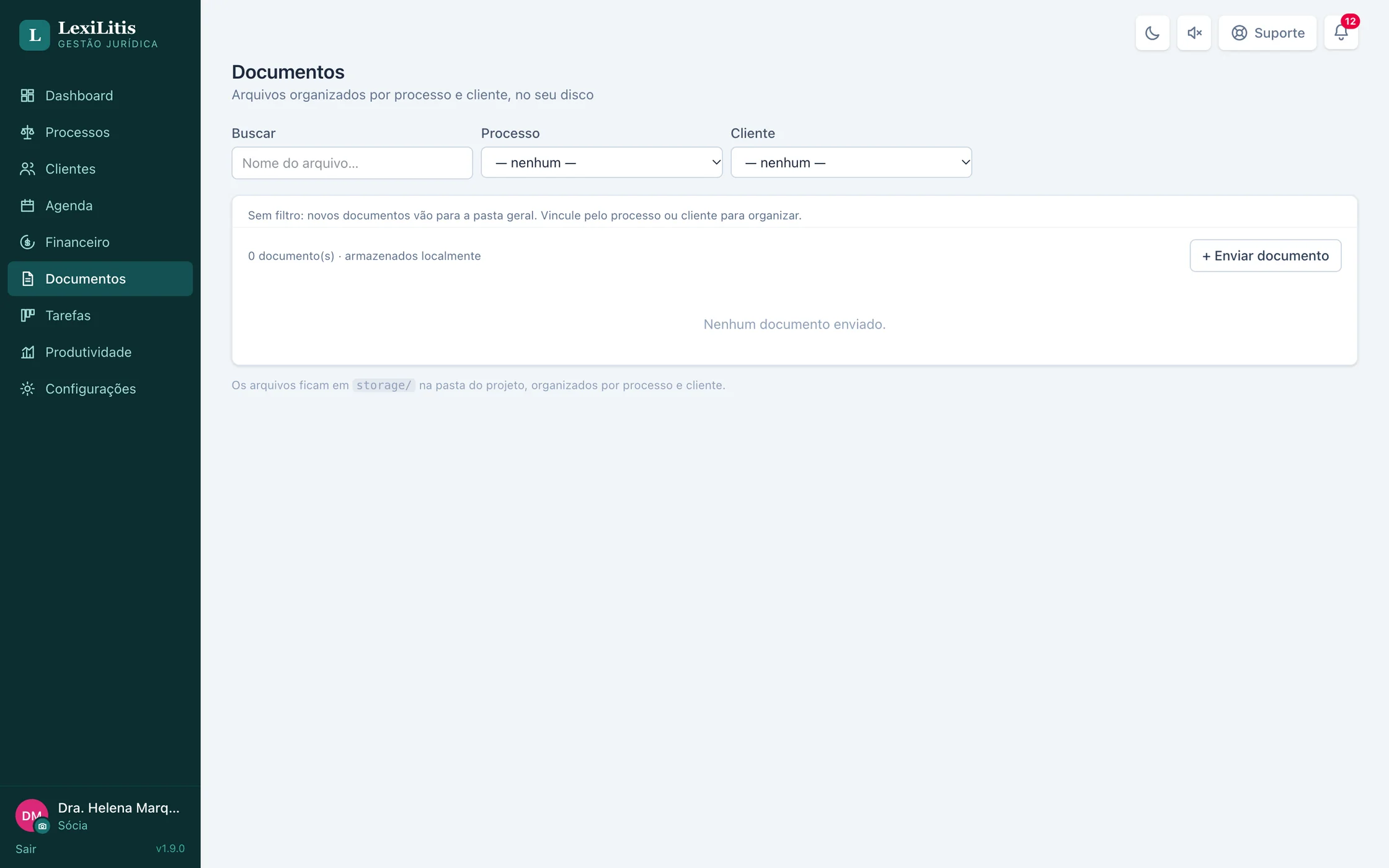Click the v1.9.0 version label
Viewport: 1389px width, 868px height.
[x=170, y=848]
